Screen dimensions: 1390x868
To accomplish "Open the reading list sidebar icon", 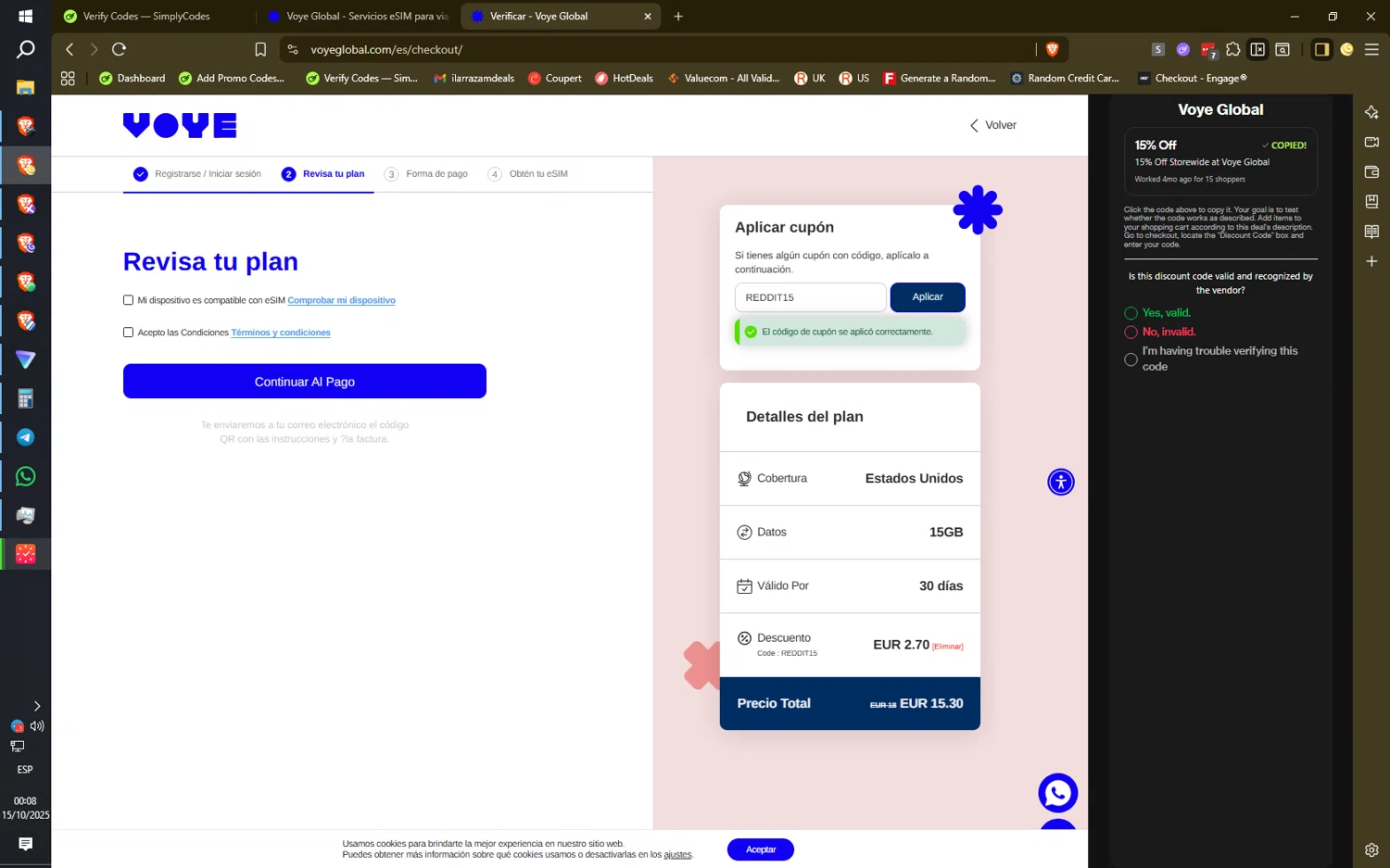I will pyautogui.click(x=1371, y=232).
